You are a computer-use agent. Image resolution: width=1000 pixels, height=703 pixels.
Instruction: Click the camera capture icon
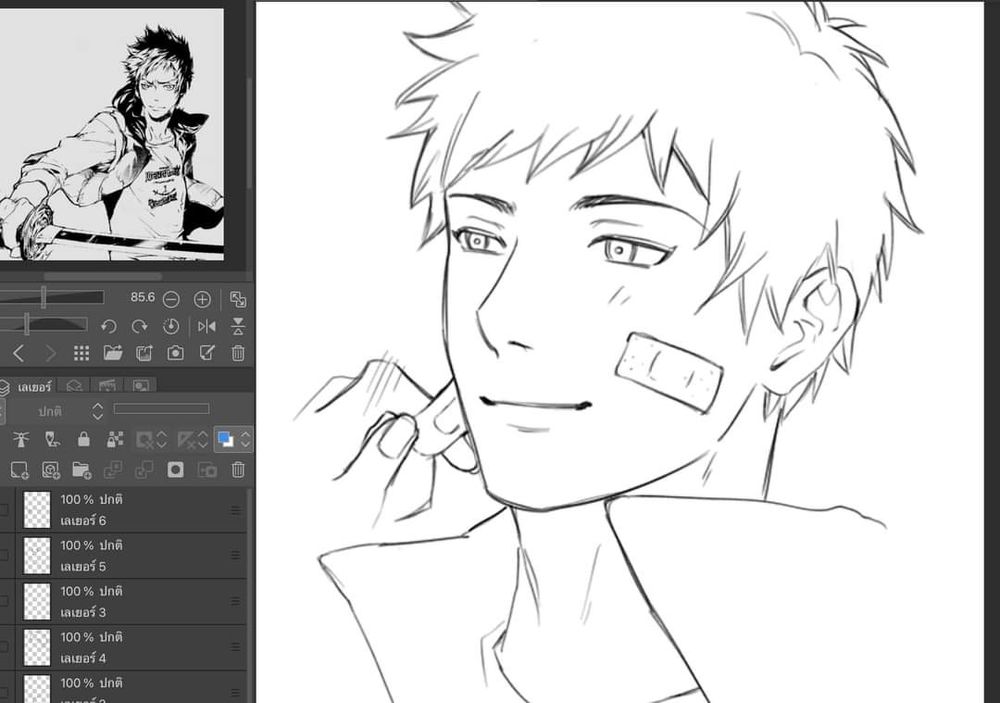pyautogui.click(x=175, y=353)
